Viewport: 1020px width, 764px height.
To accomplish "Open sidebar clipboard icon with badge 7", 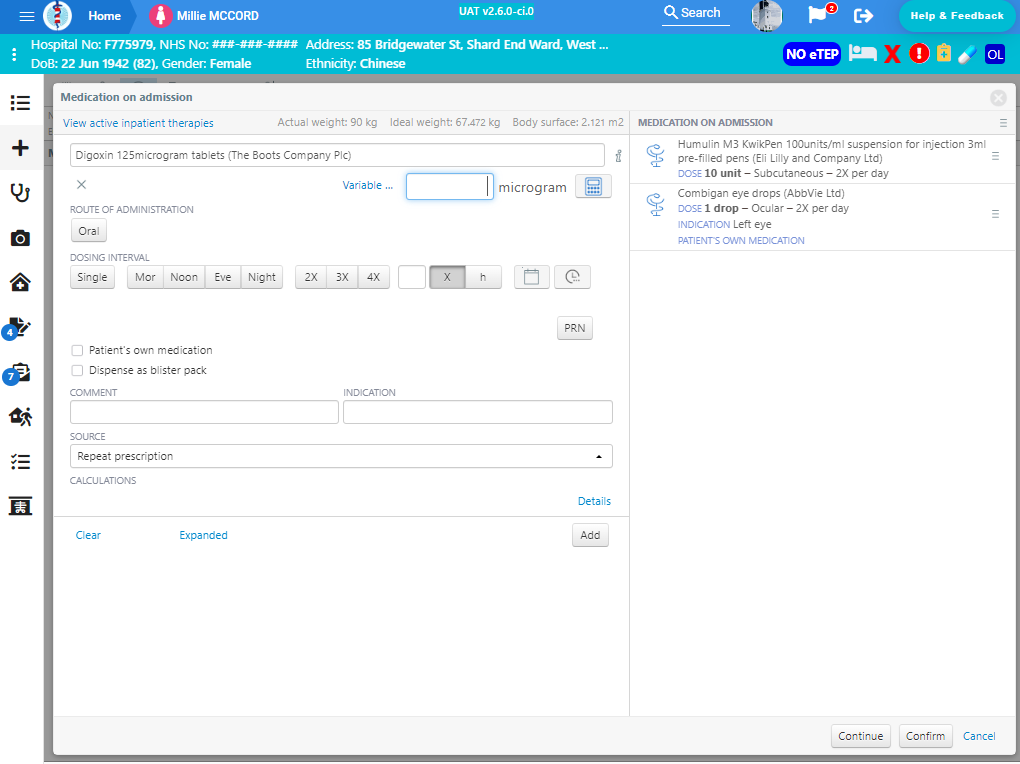I will [x=18, y=373].
